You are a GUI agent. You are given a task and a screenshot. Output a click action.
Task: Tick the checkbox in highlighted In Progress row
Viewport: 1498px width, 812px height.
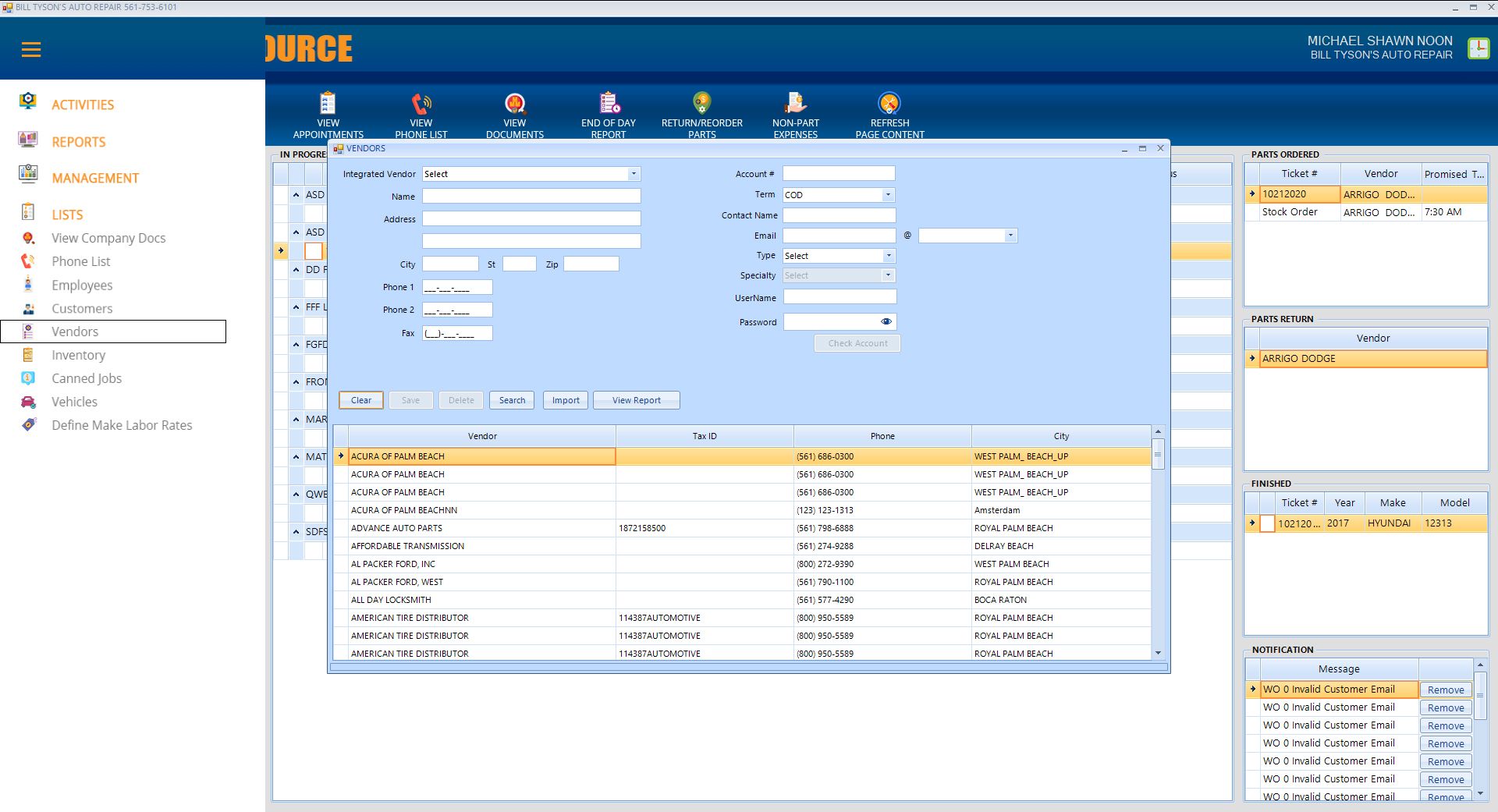tap(313, 251)
